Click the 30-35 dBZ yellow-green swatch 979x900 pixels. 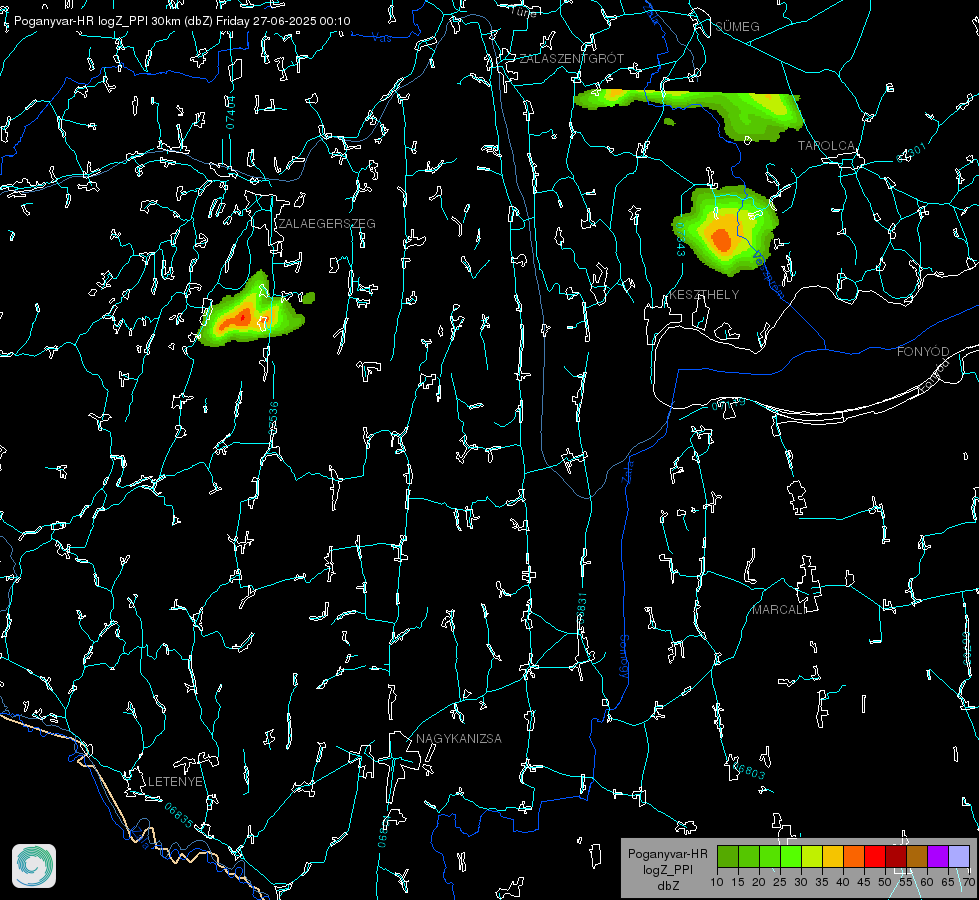click(812, 856)
